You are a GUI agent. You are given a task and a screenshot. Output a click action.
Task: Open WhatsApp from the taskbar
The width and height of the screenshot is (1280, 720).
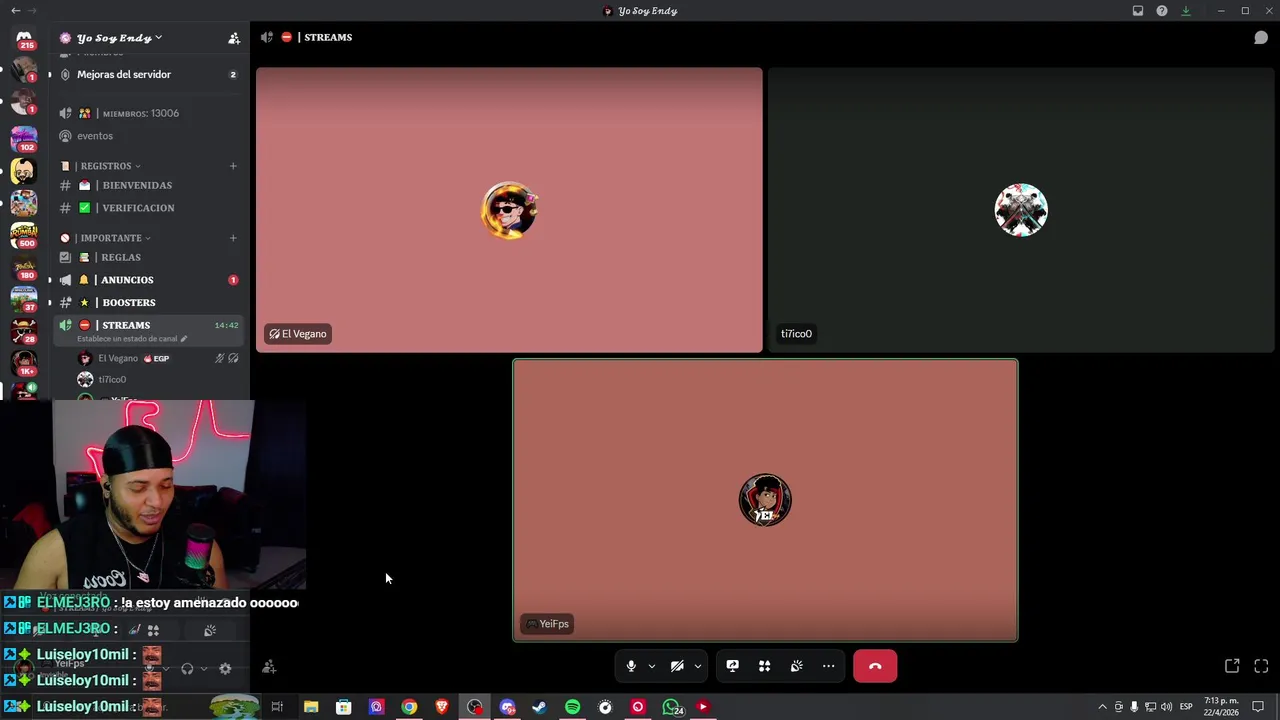(x=672, y=707)
